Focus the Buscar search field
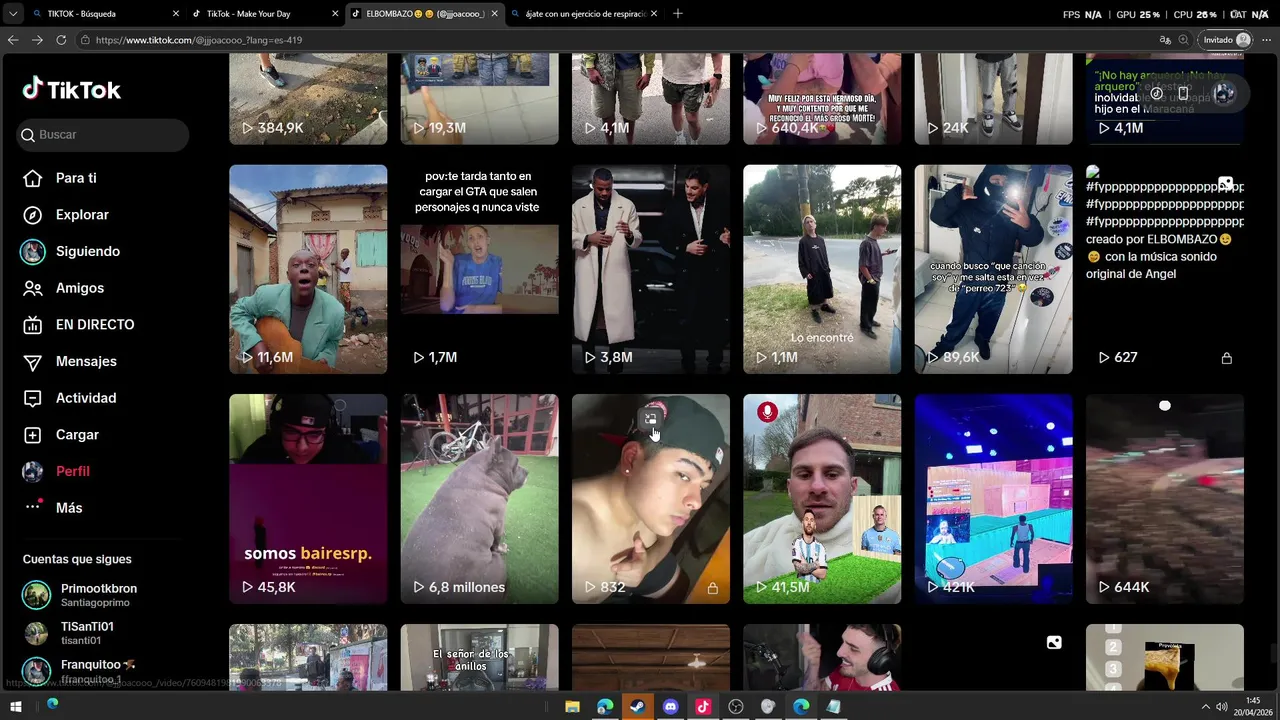Image resolution: width=1280 pixels, height=720 pixels. point(103,135)
